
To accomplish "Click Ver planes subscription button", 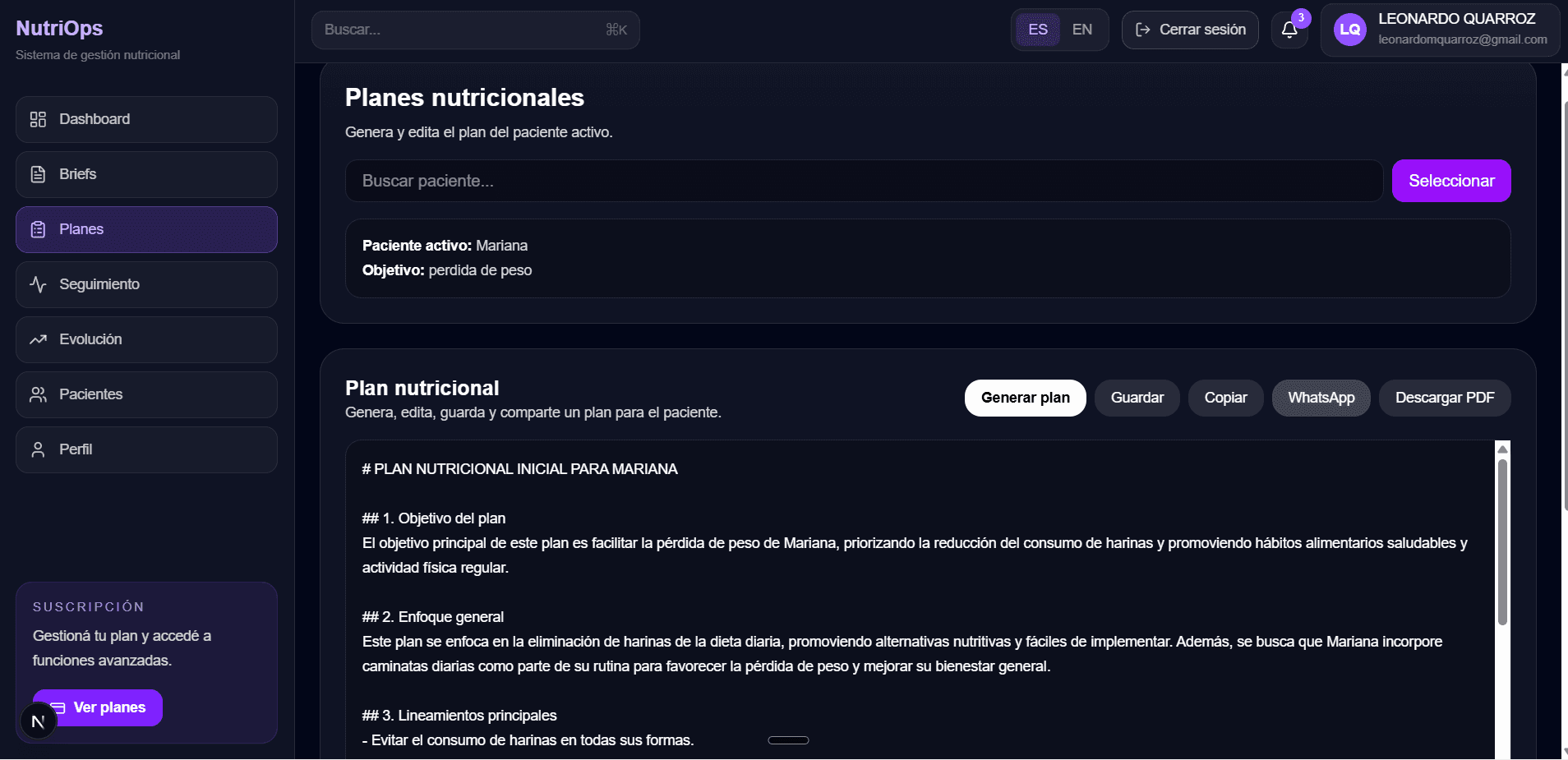I will (x=98, y=707).
